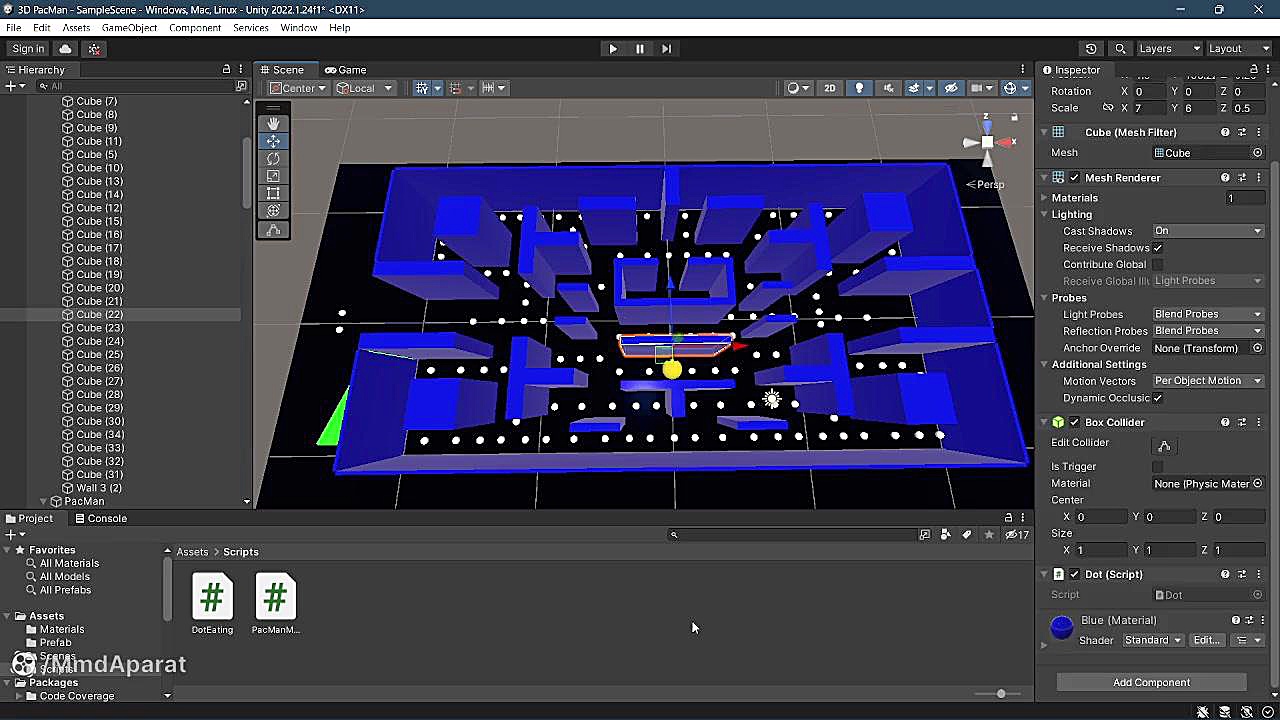Switch to the Game tab
Screen dimensions: 1280x720
tap(345, 70)
